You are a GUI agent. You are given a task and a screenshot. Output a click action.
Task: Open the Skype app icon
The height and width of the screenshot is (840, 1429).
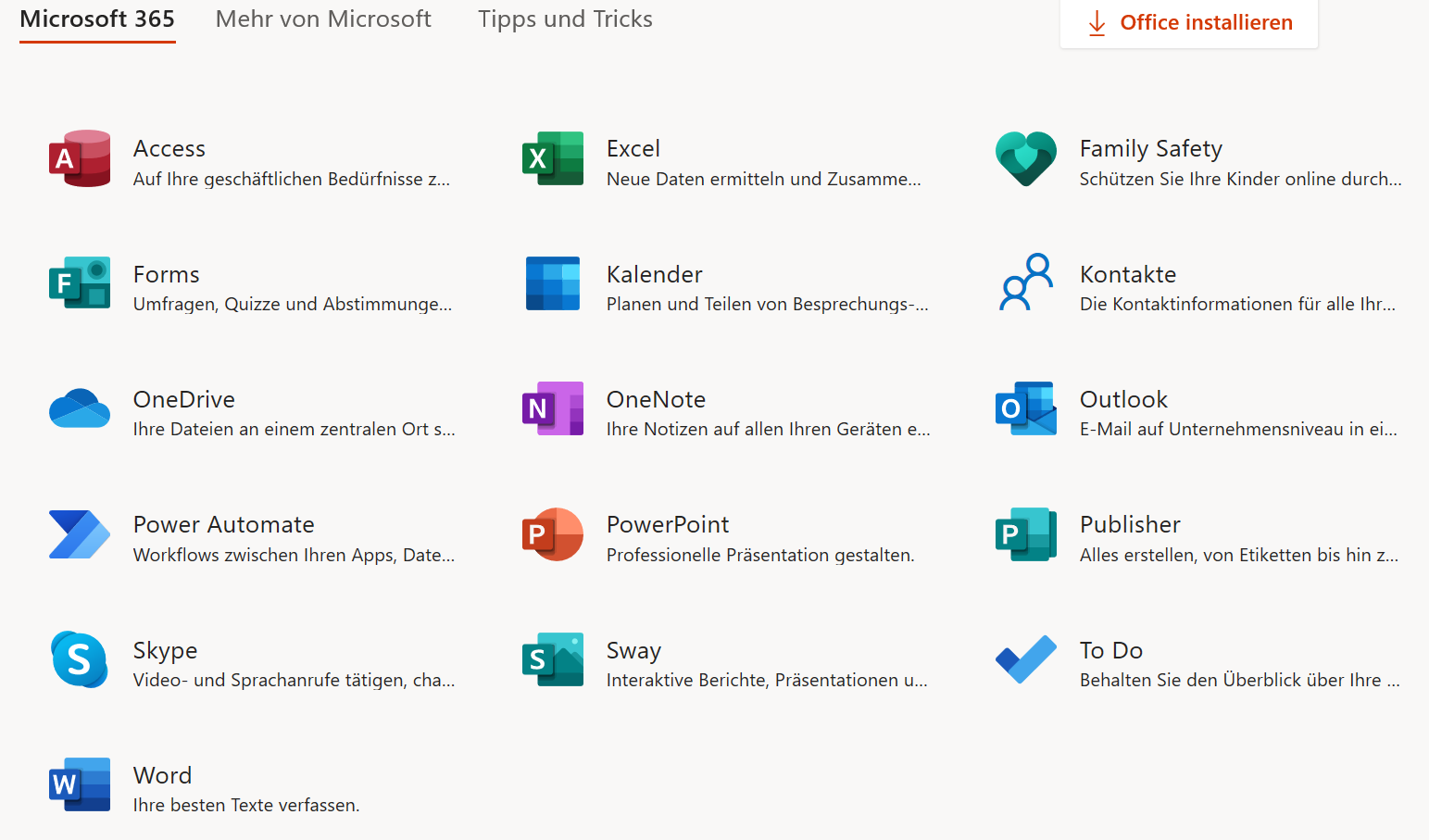[80, 659]
